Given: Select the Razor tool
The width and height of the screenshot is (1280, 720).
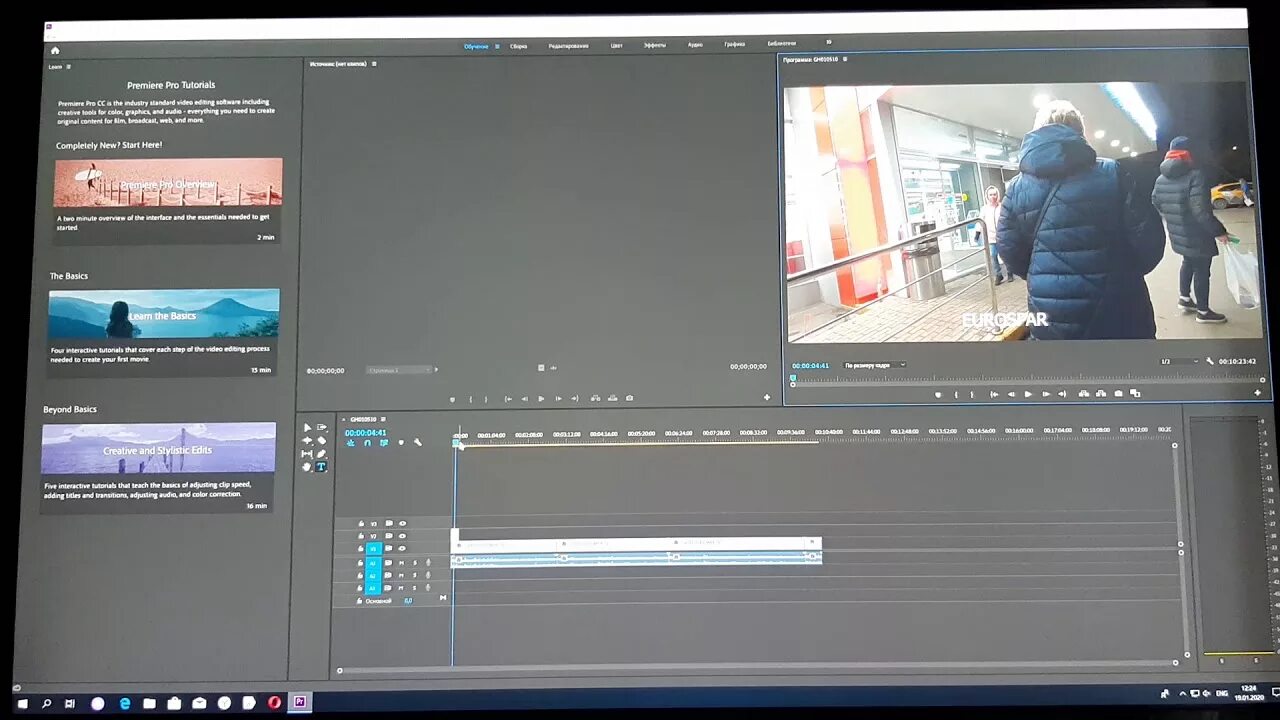Looking at the screenshot, I should click(322, 441).
